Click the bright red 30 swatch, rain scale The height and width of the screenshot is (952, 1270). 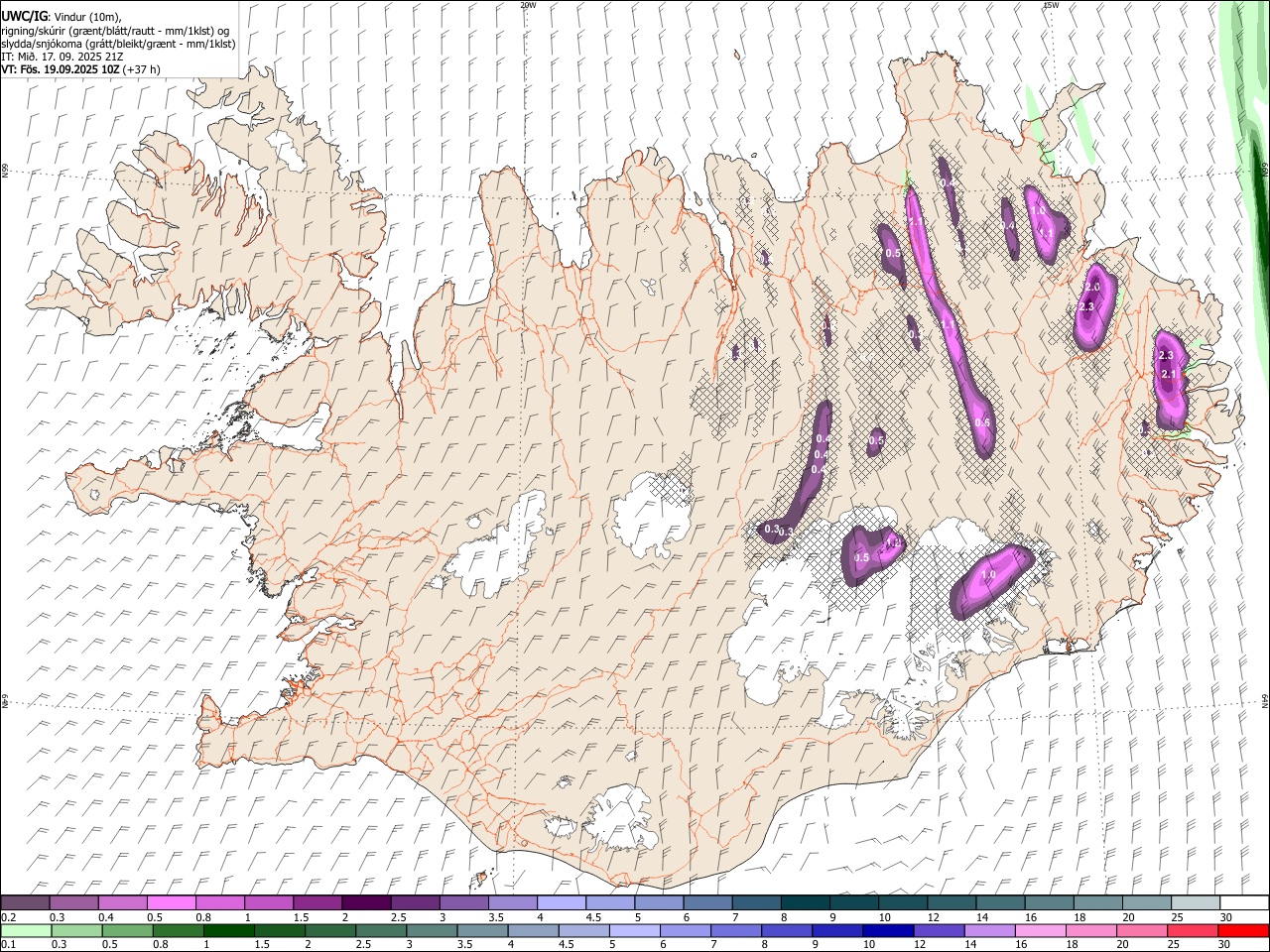point(1242,930)
